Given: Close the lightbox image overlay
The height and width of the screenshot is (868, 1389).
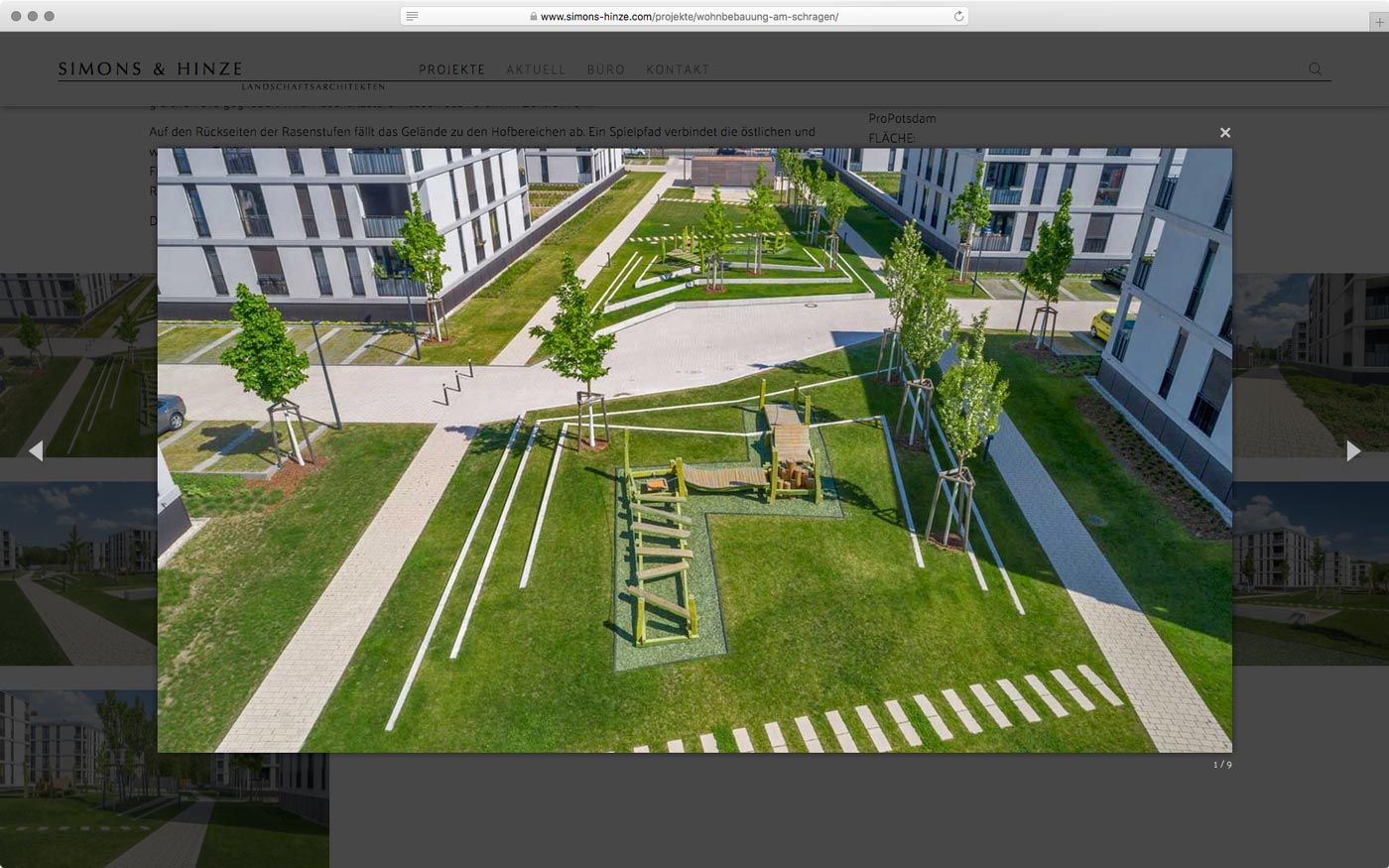Looking at the screenshot, I should [x=1224, y=132].
